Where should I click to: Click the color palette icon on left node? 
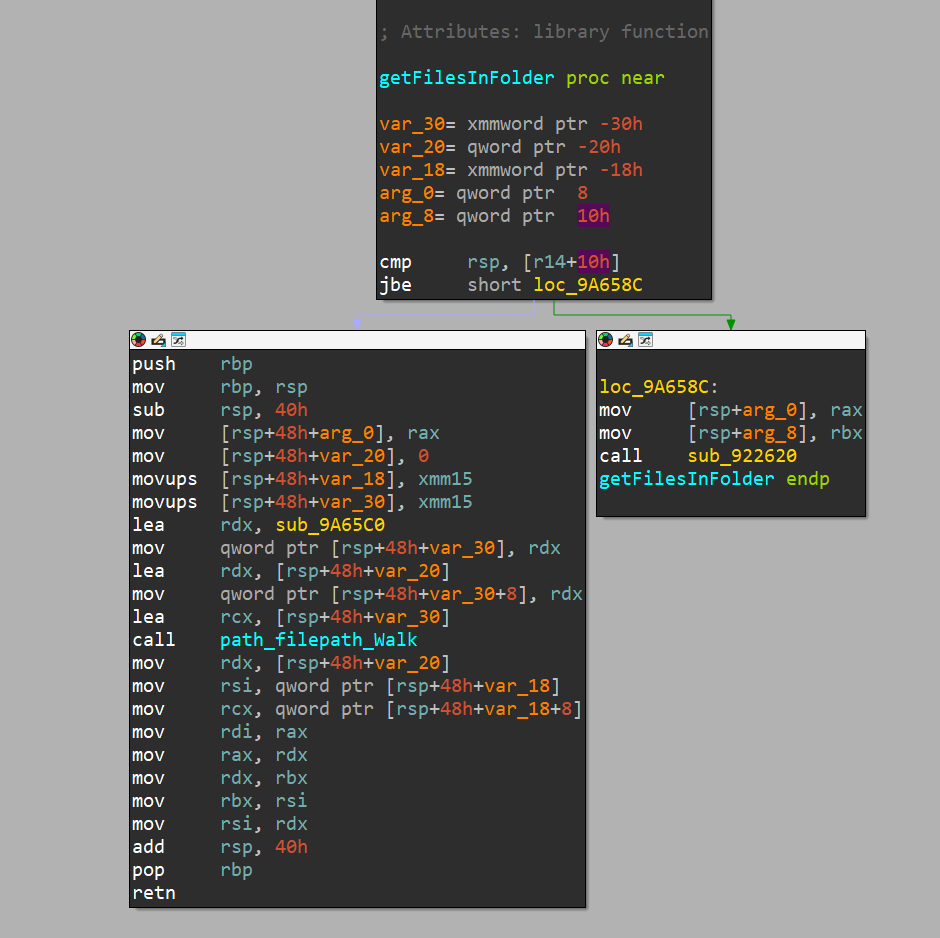click(x=138, y=340)
